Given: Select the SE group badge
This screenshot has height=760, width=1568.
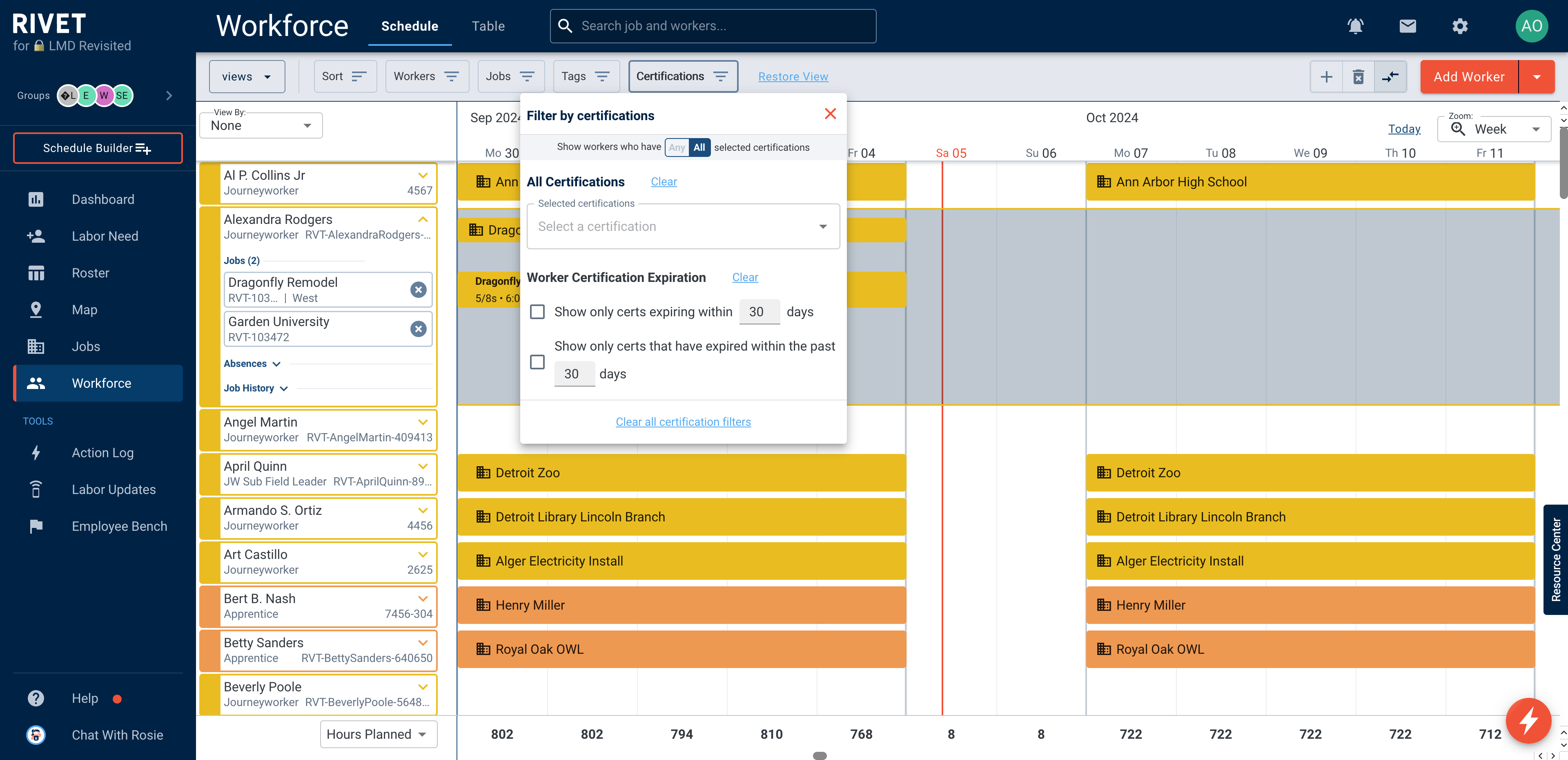Looking at the screenshot, I should 122,96.
